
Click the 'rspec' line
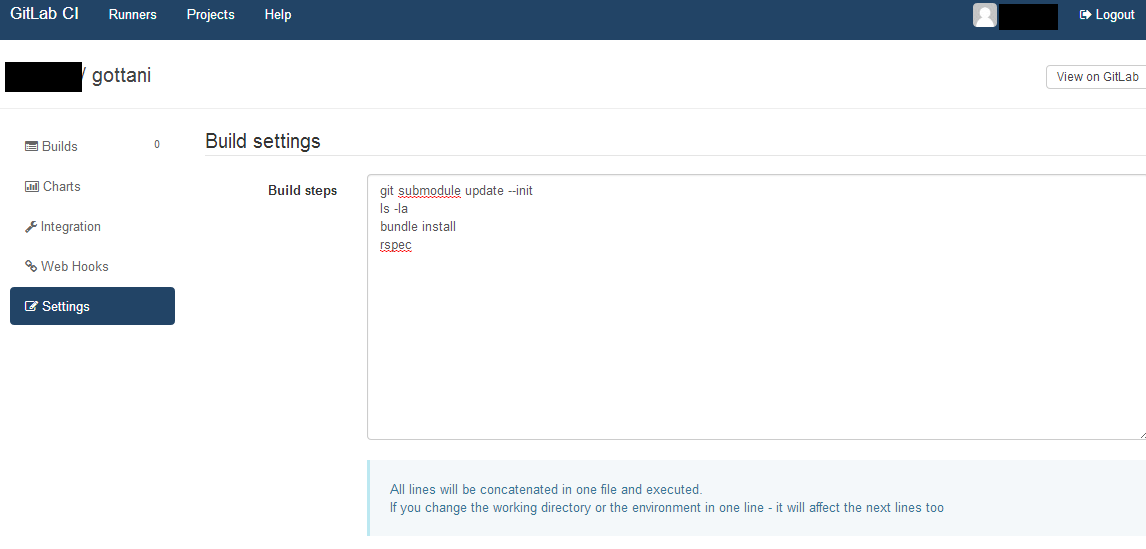click(x=396, y=245)
